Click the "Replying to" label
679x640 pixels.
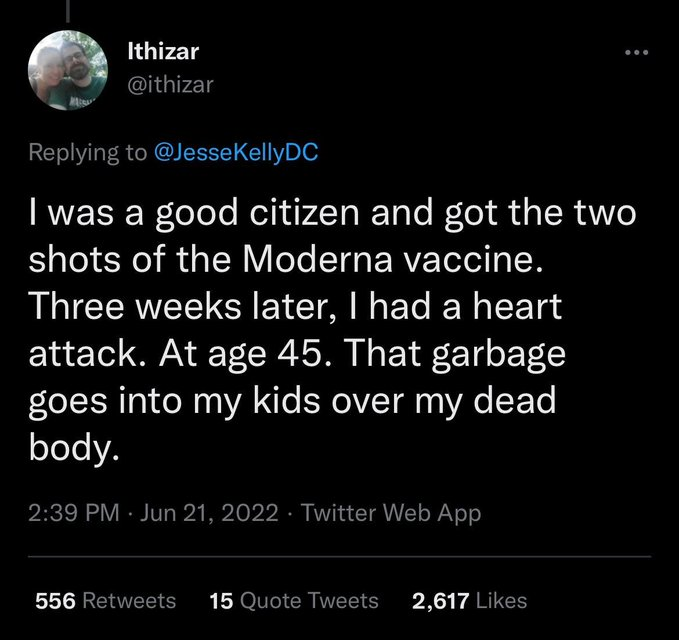[x=85, y=154]
